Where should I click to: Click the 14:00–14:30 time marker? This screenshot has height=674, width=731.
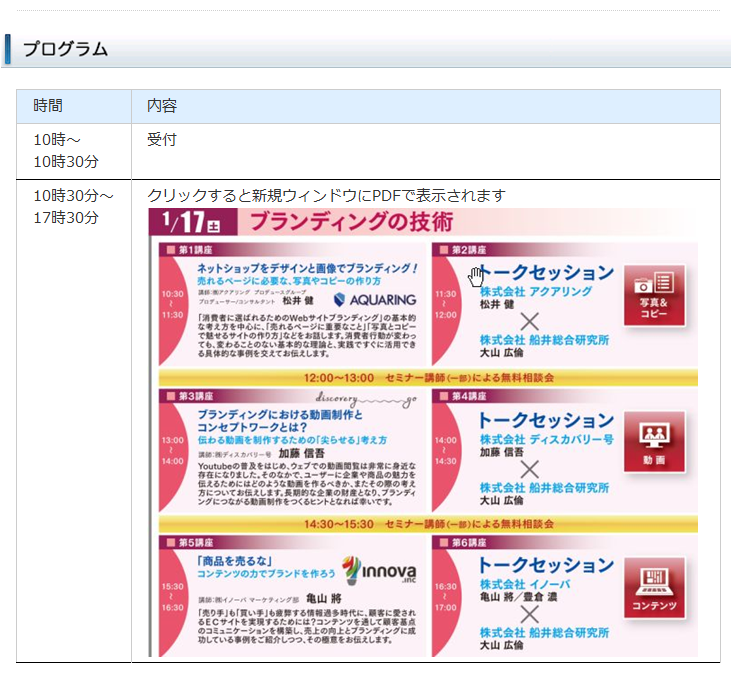446,451
